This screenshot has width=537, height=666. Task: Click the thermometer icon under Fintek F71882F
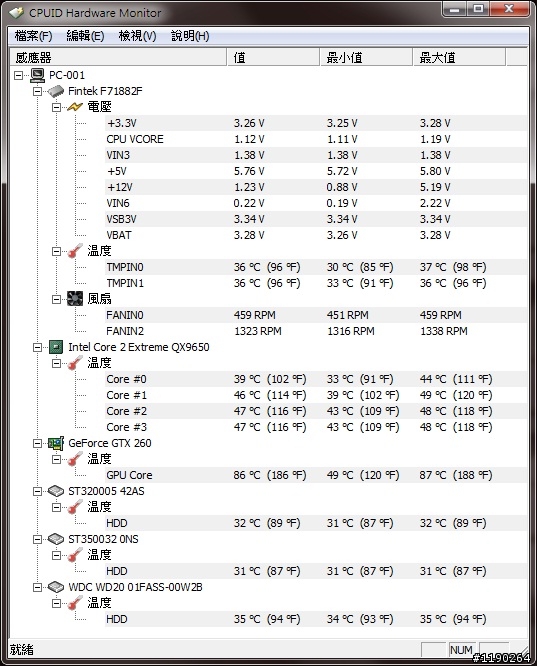pos(75,251)
